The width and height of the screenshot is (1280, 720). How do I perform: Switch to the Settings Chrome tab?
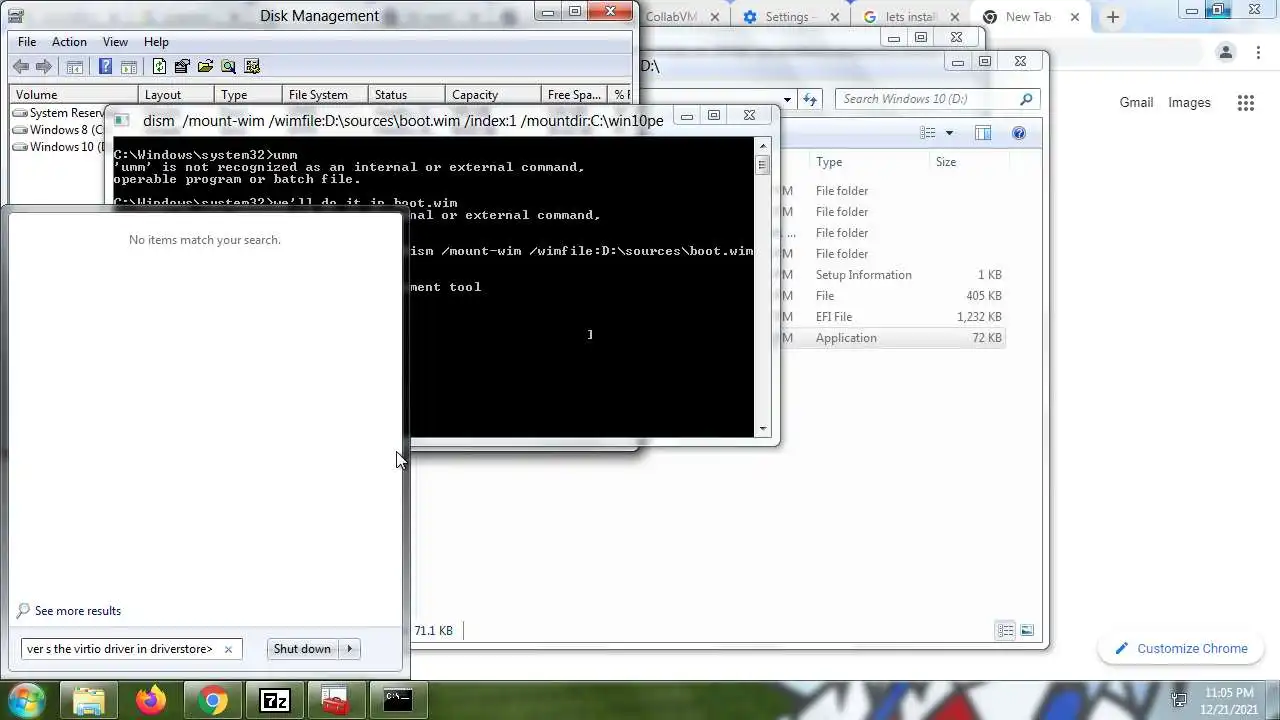click(x=790, y=17)
